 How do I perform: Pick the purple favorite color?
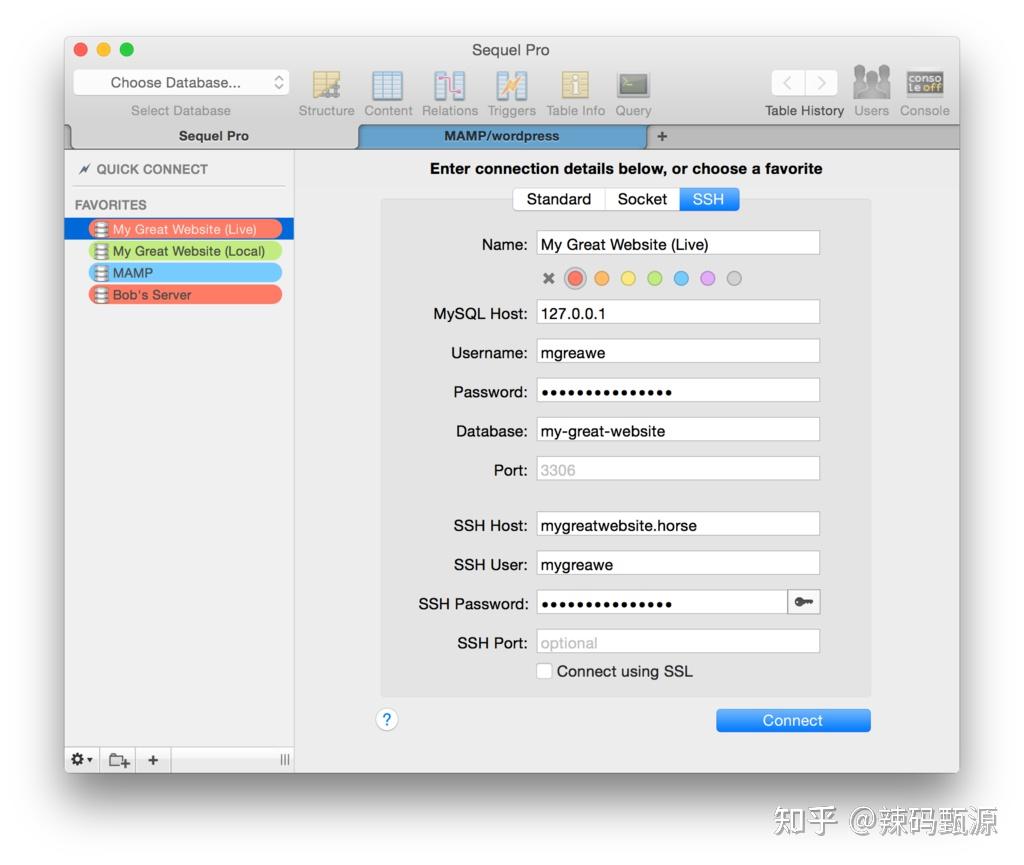coord(707,278)
